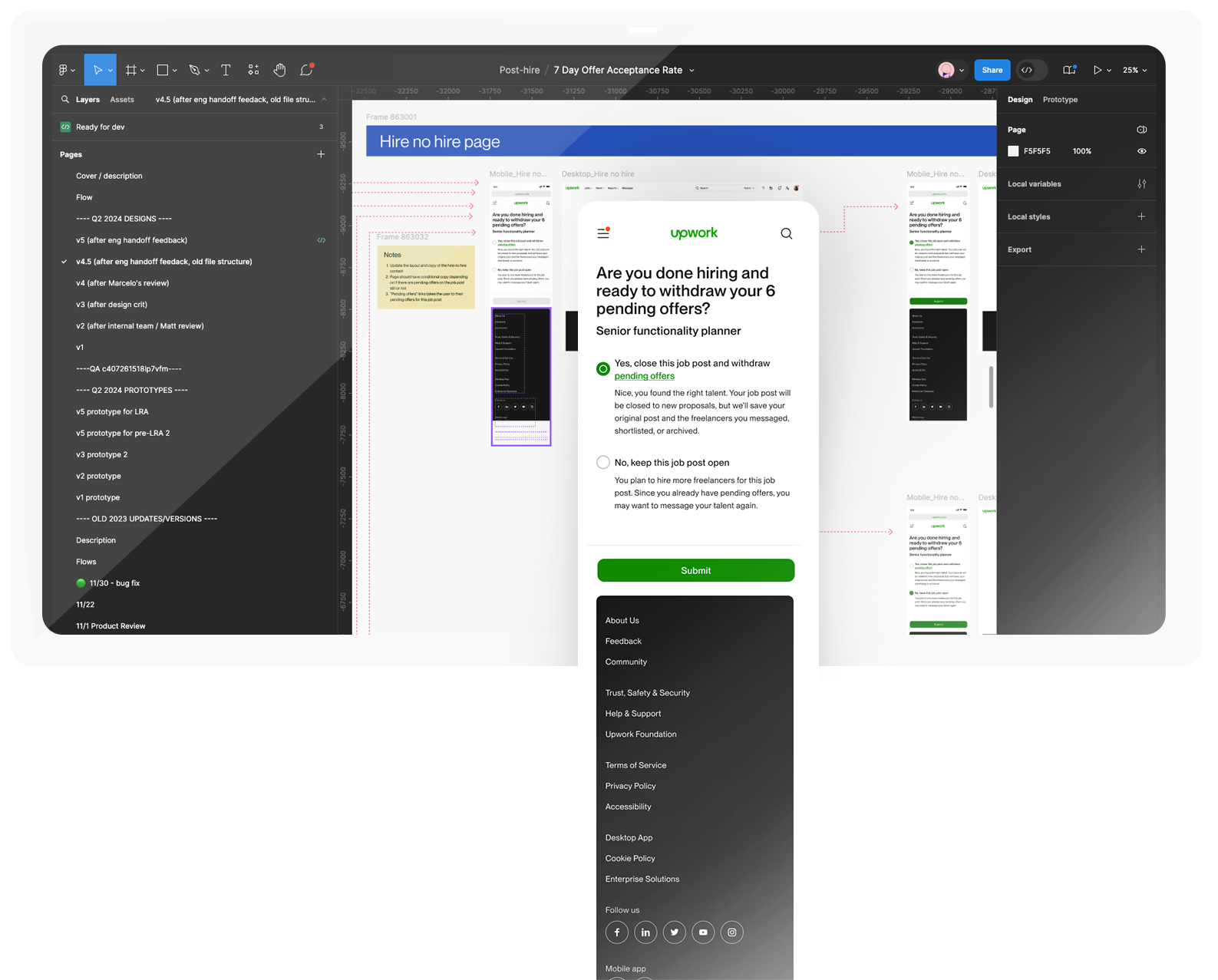This screenshot has height=980, width=1218.
Task: Toggle Dev Mode switch
Action: coord(1027,70)
